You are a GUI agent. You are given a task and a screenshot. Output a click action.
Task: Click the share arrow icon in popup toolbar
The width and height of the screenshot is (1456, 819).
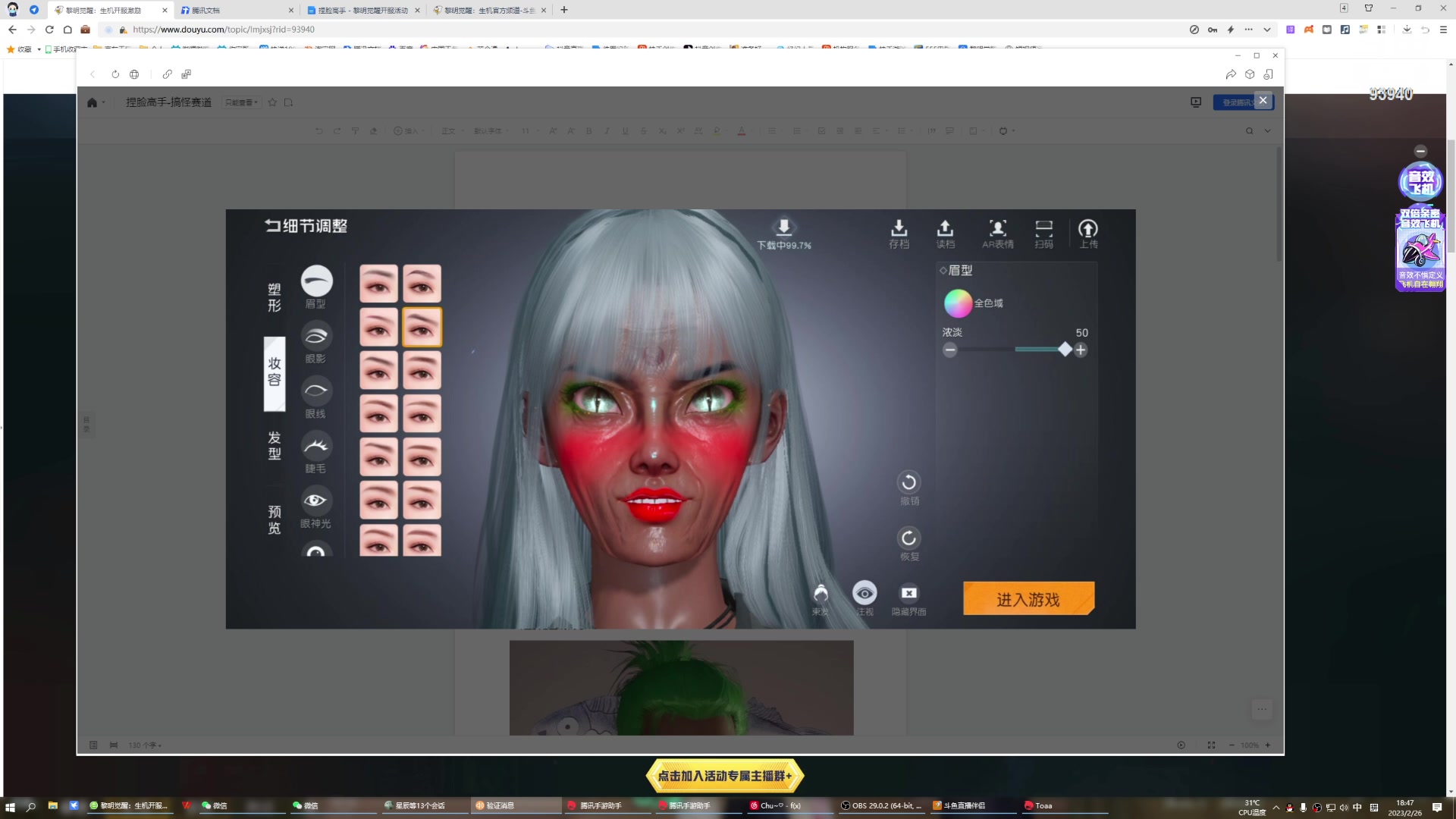pyautogui.click(x=1231, y=74)
